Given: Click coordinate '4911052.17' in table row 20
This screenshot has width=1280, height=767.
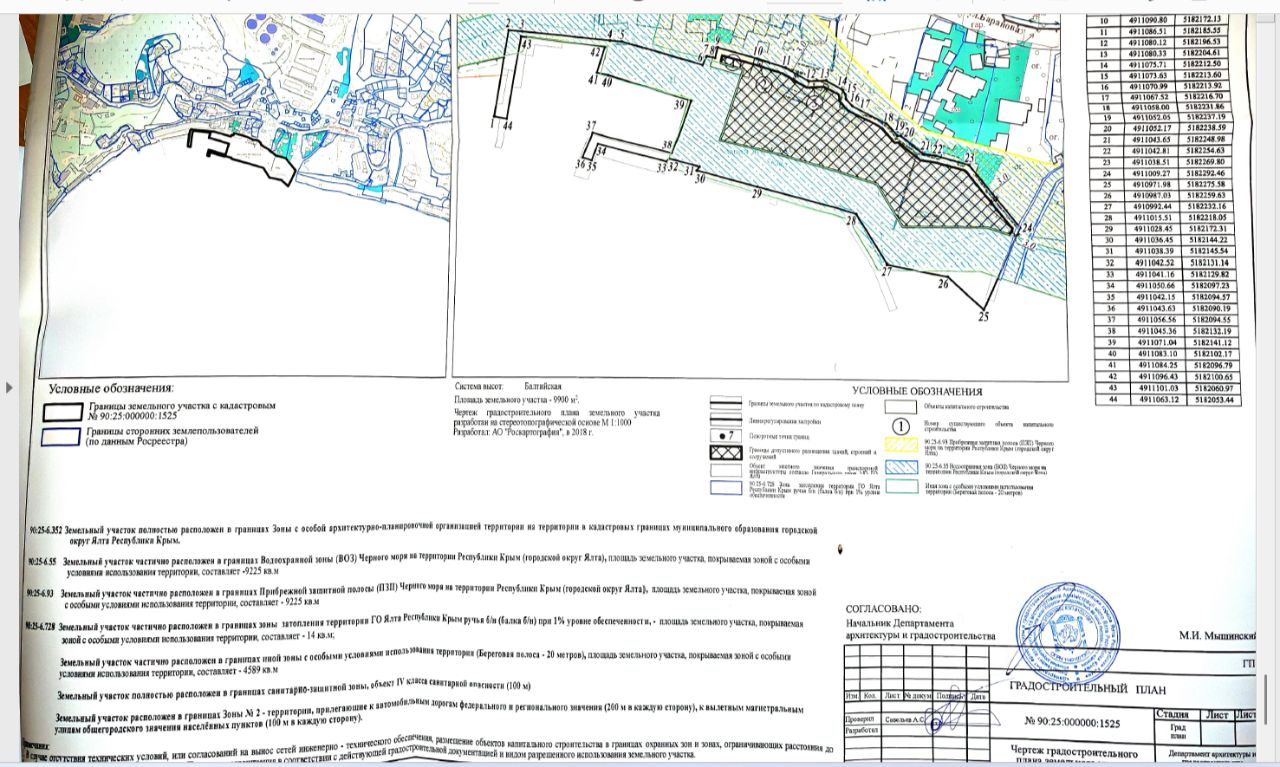Looking at the screenshot, I should point(1151,129).
